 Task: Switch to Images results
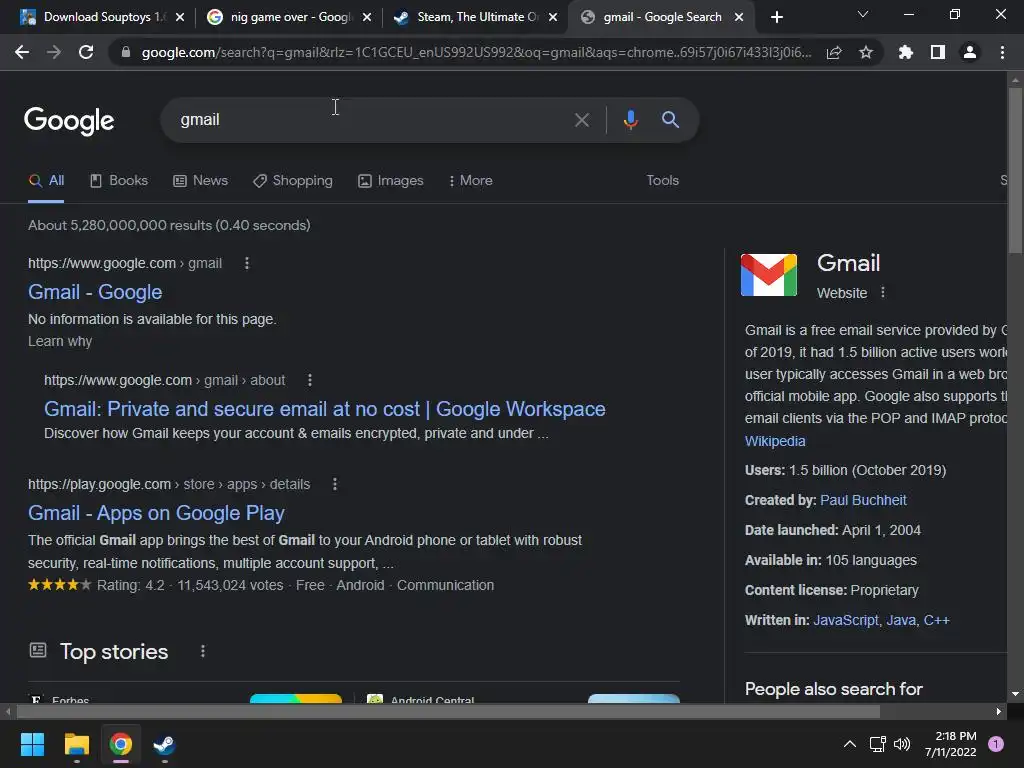pos(391,181)
